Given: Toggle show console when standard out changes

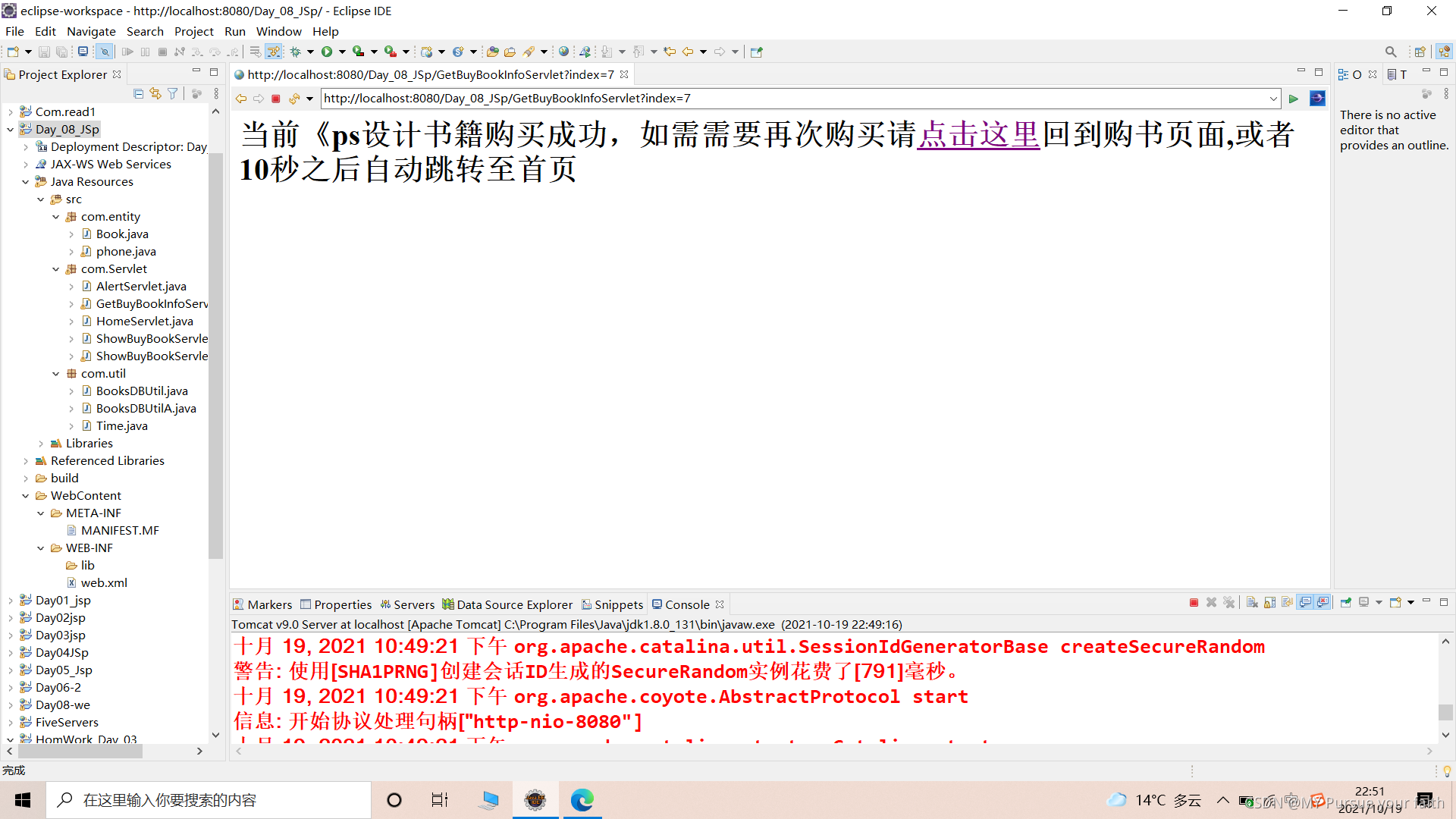Looking at the screenshot, I should [1305, 603].
